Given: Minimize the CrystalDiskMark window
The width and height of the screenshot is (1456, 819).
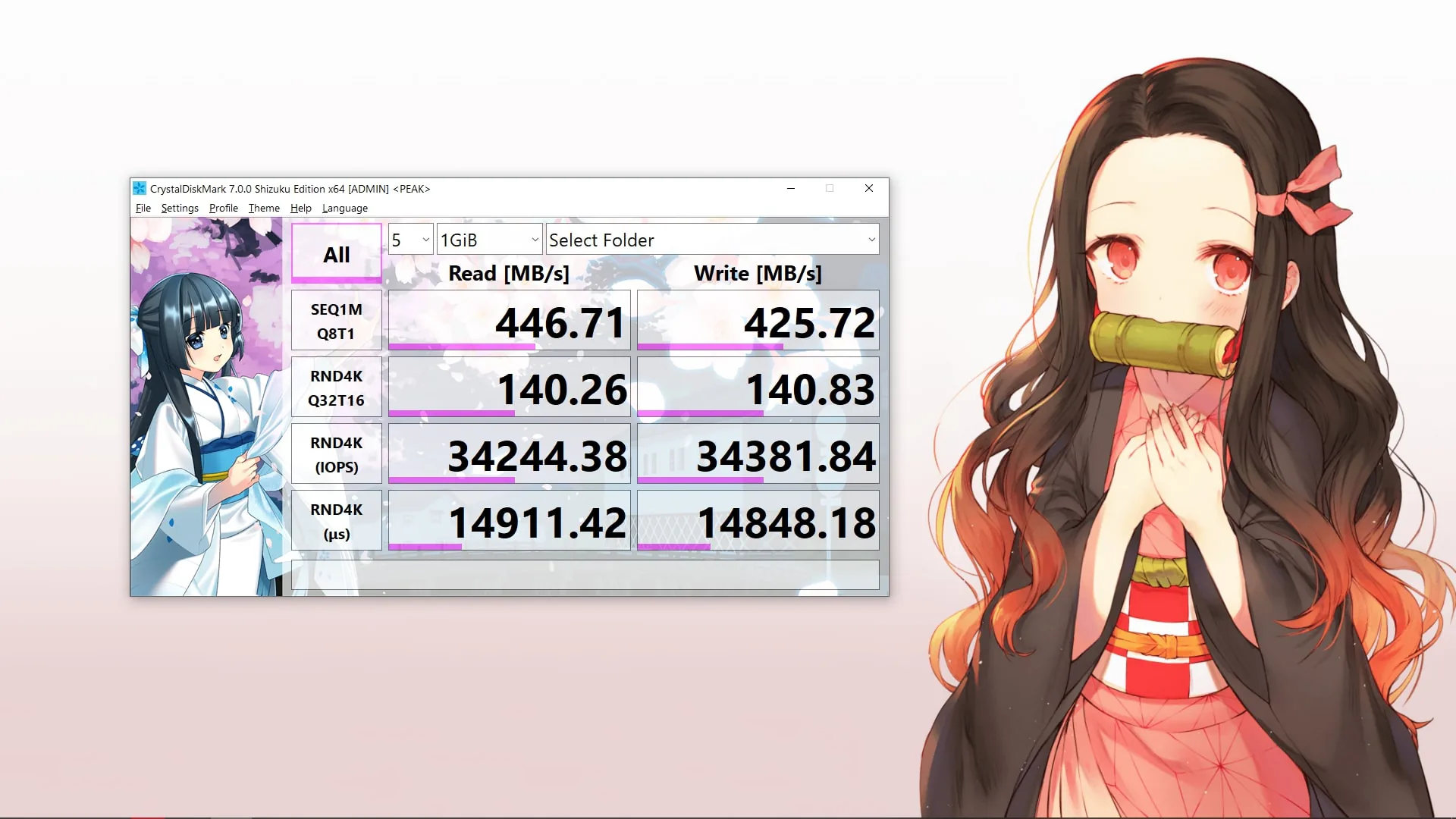Looking at the screenshot, I should tap(791, 188).
